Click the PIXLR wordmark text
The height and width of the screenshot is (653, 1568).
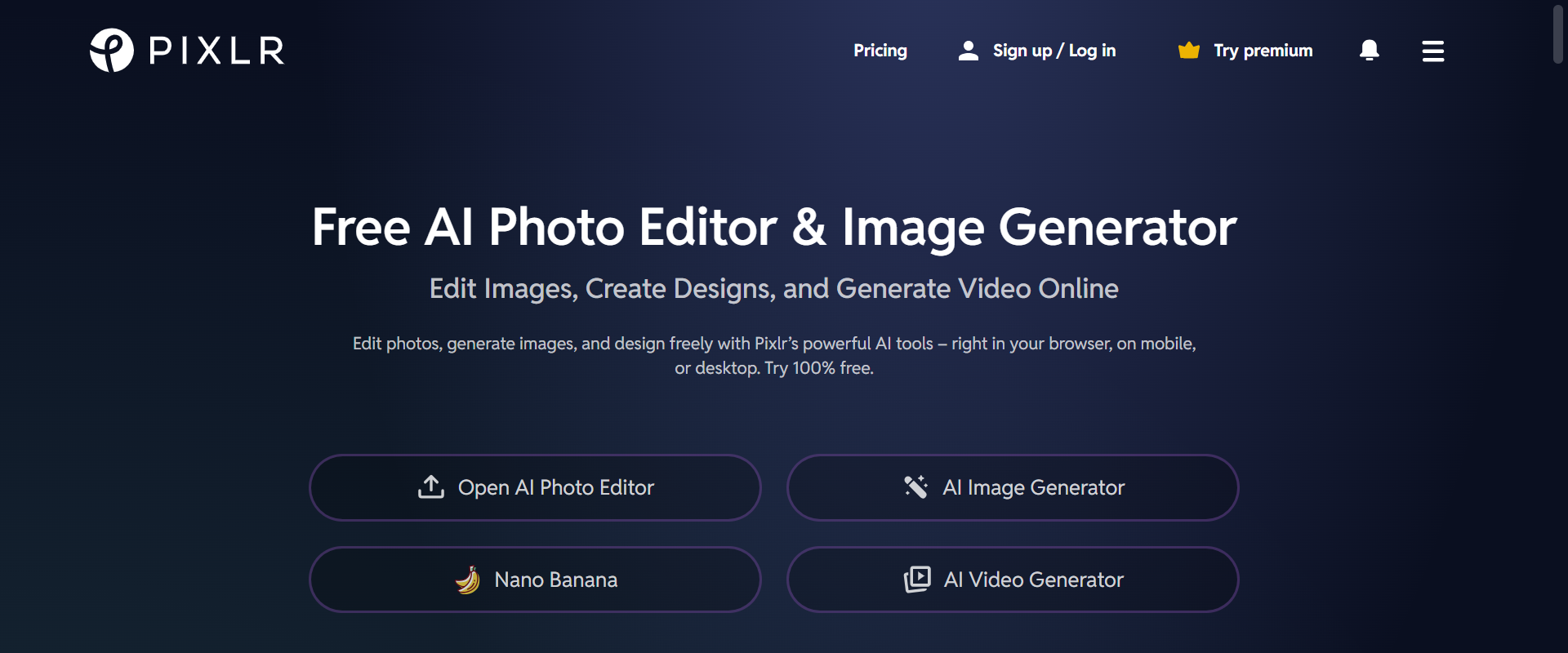click(x=217, y=51)
